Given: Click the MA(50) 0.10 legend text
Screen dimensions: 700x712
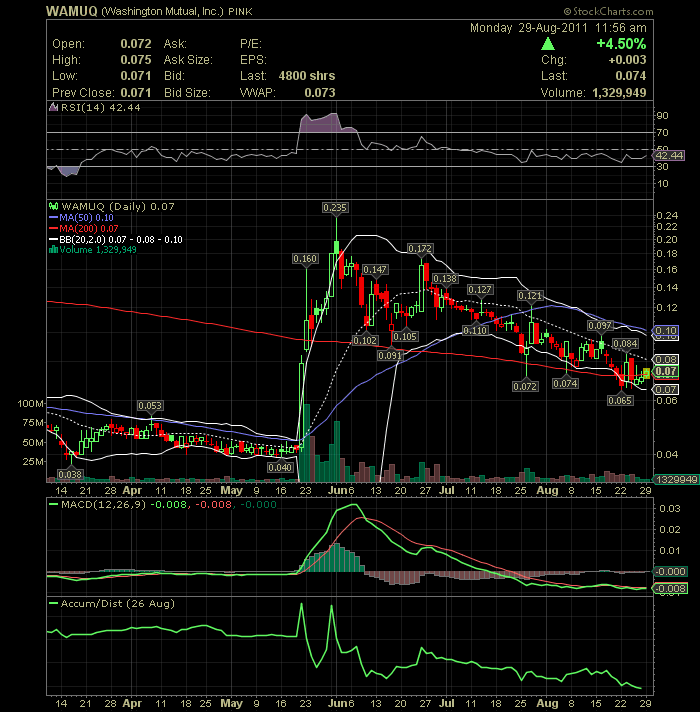Looking at the screenshot, I should click(x=86, y=218).
